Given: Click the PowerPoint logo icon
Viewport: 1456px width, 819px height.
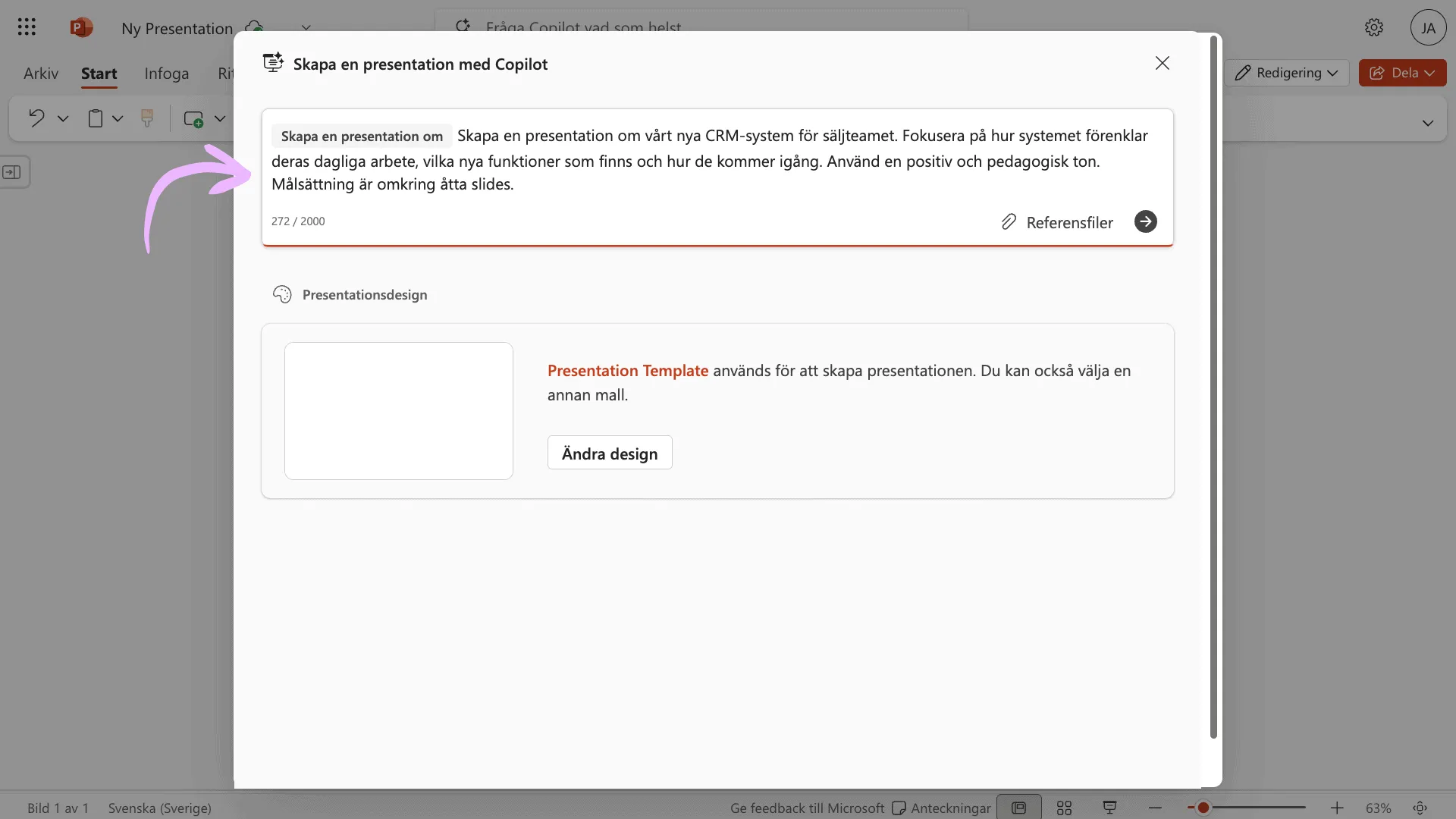Looking at the screenshot, I should click(81, 27).
